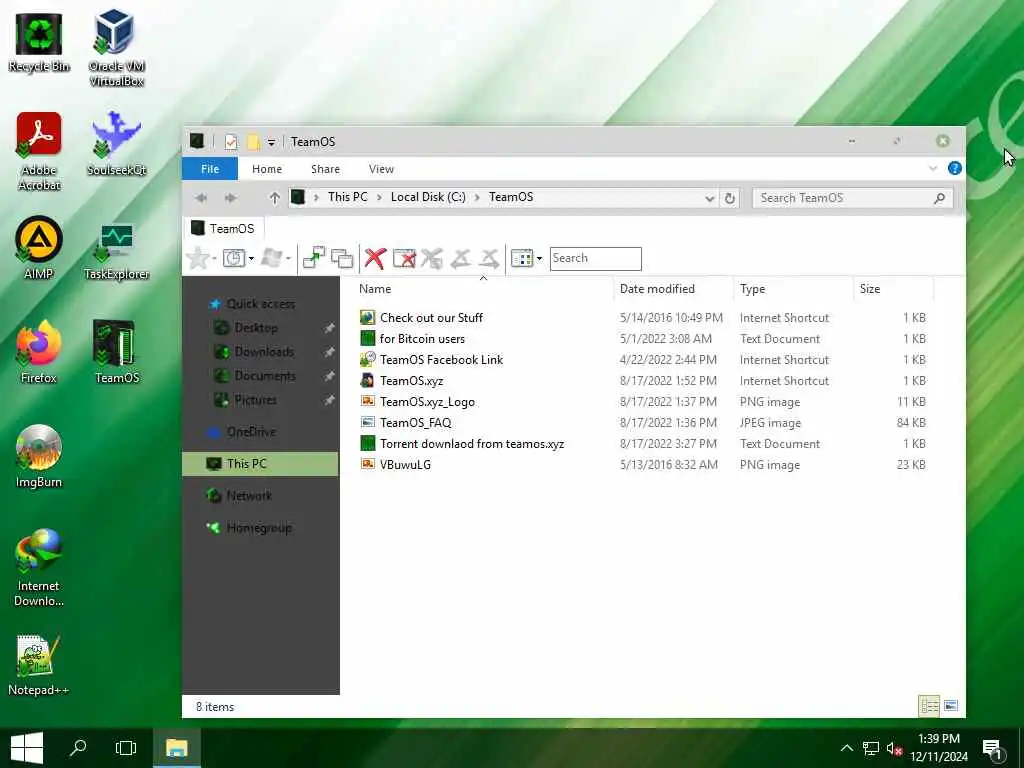1024x768 pixels.
Task: Open dropdown arrow next to options grid icon
Action: [x=539, y=259]
